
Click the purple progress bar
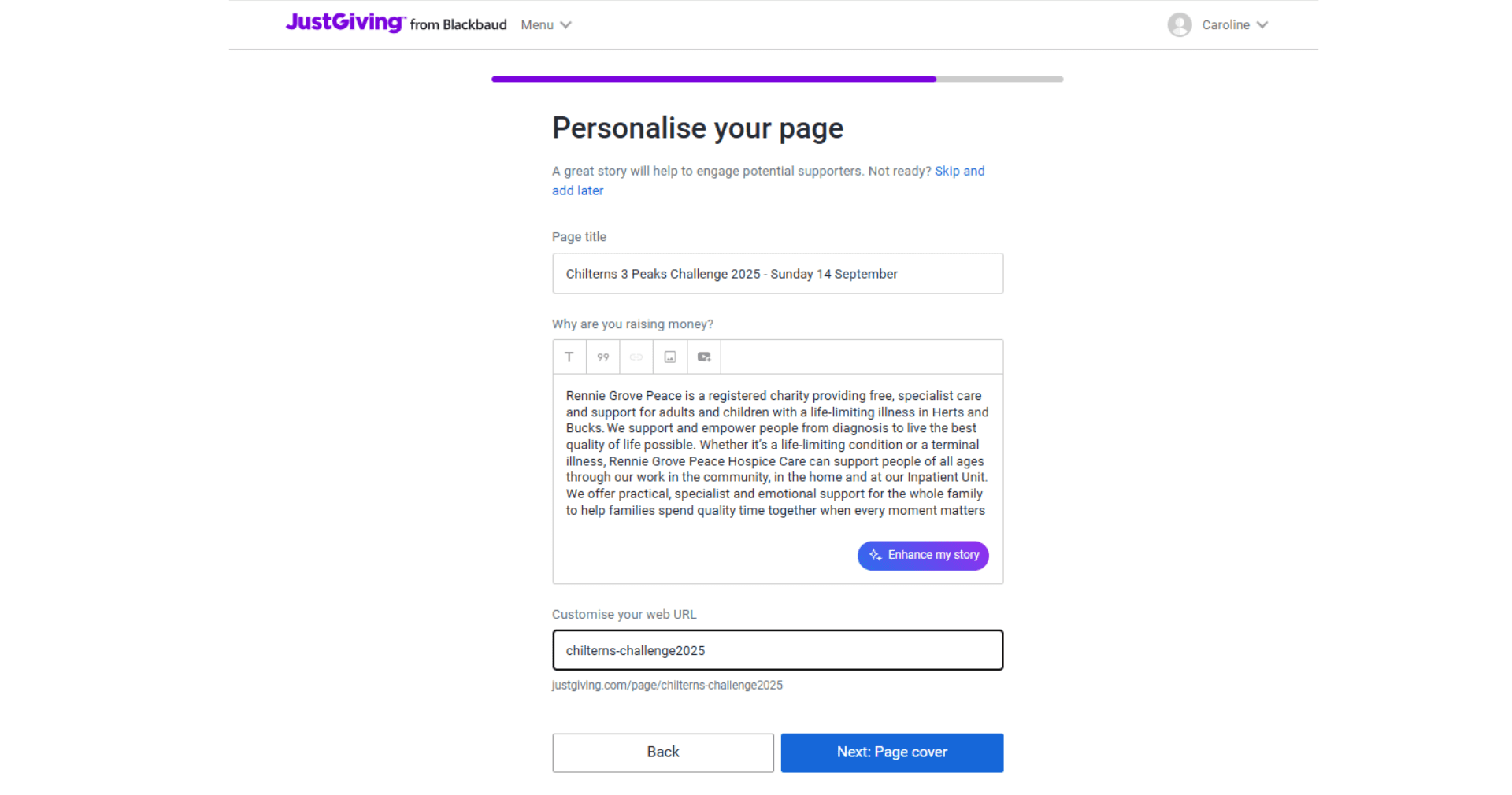713,79
